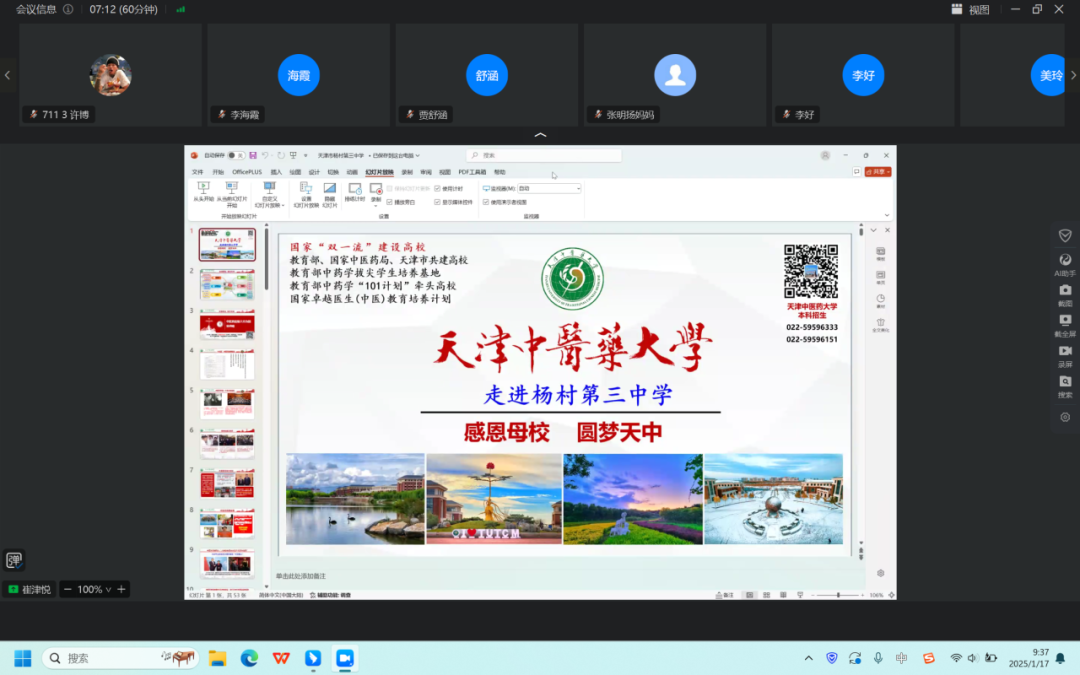Take a screenshot with the 截图 camera icon

(1065, 292)
